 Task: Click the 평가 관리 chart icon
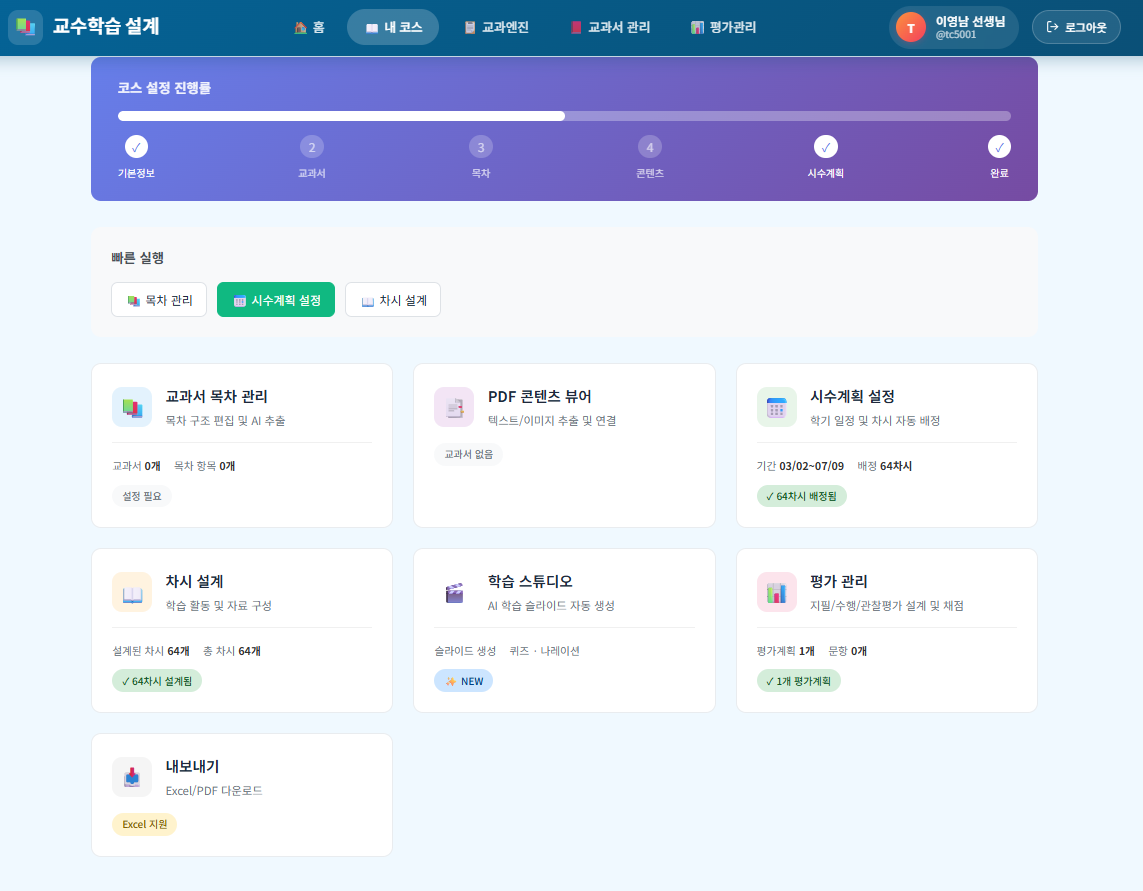(x=776, y=592)
